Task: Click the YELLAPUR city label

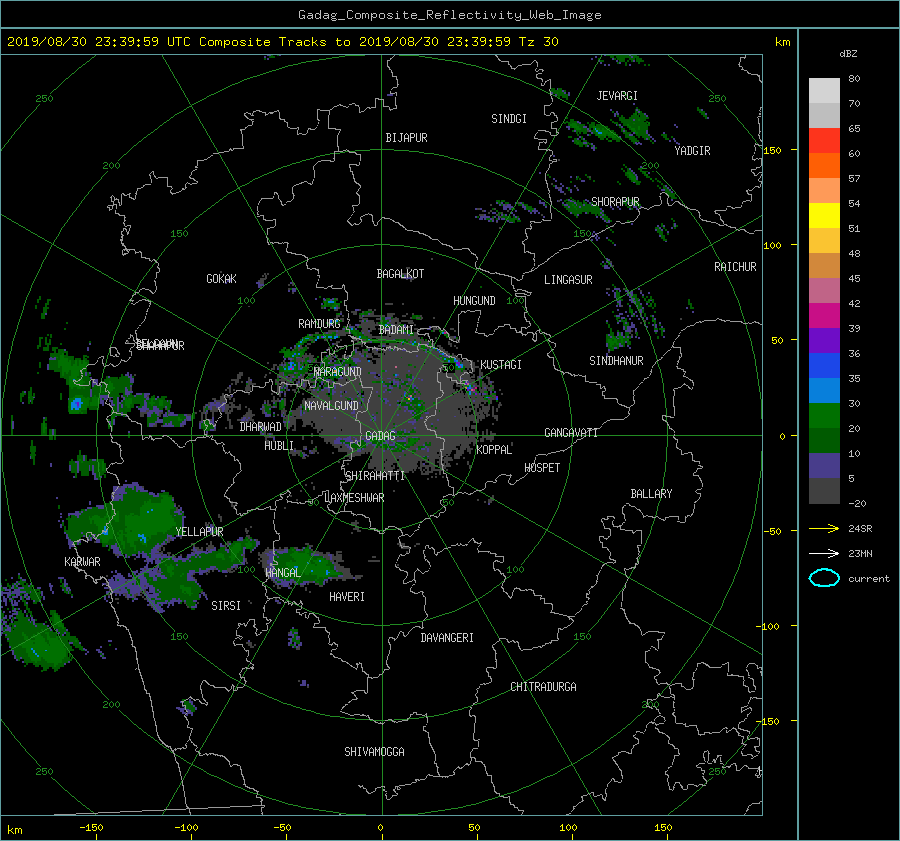Action: (199, 532)
